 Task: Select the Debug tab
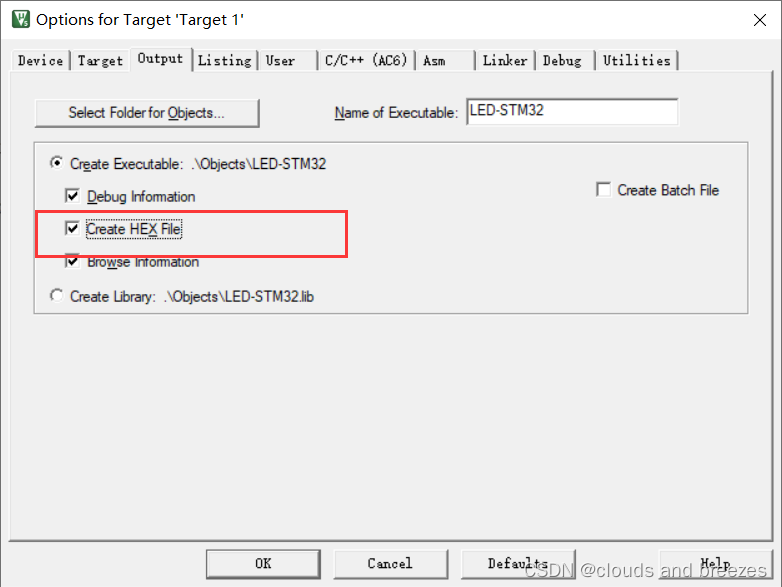(x=565, y=61)
